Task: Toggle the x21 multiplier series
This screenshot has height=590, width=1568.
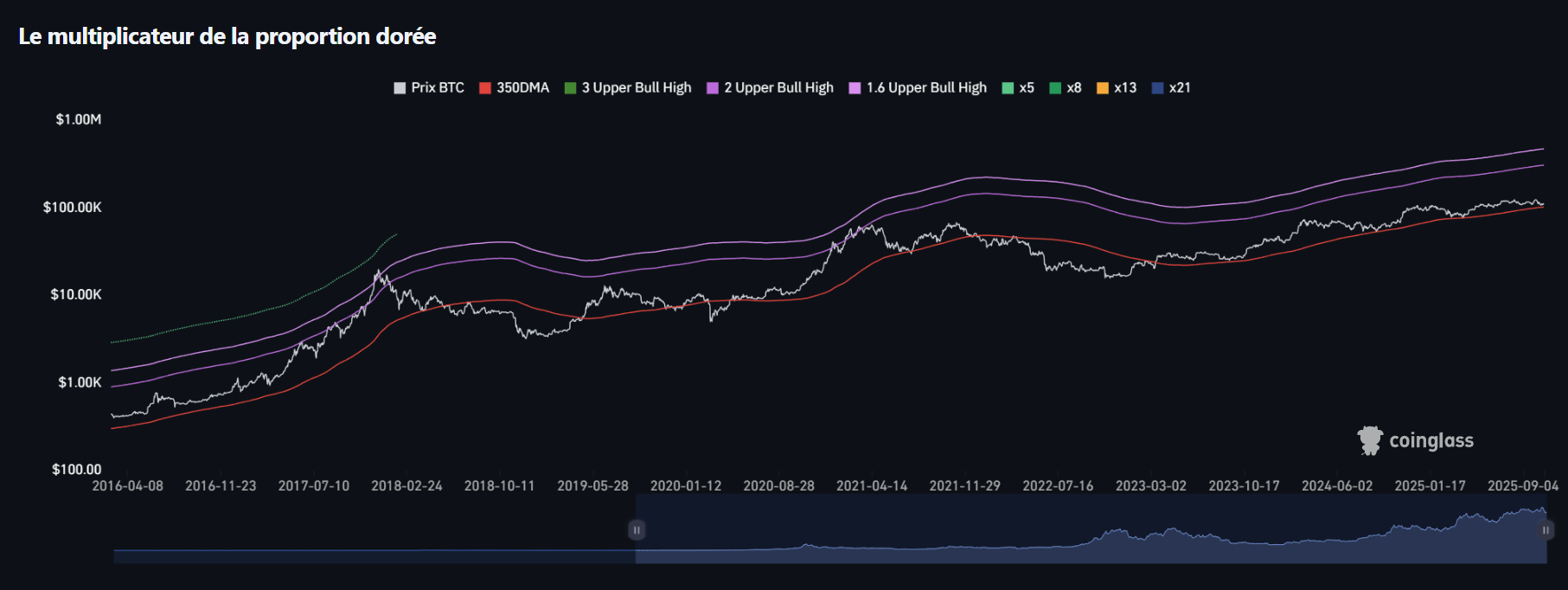Action: coord(1172,87)
